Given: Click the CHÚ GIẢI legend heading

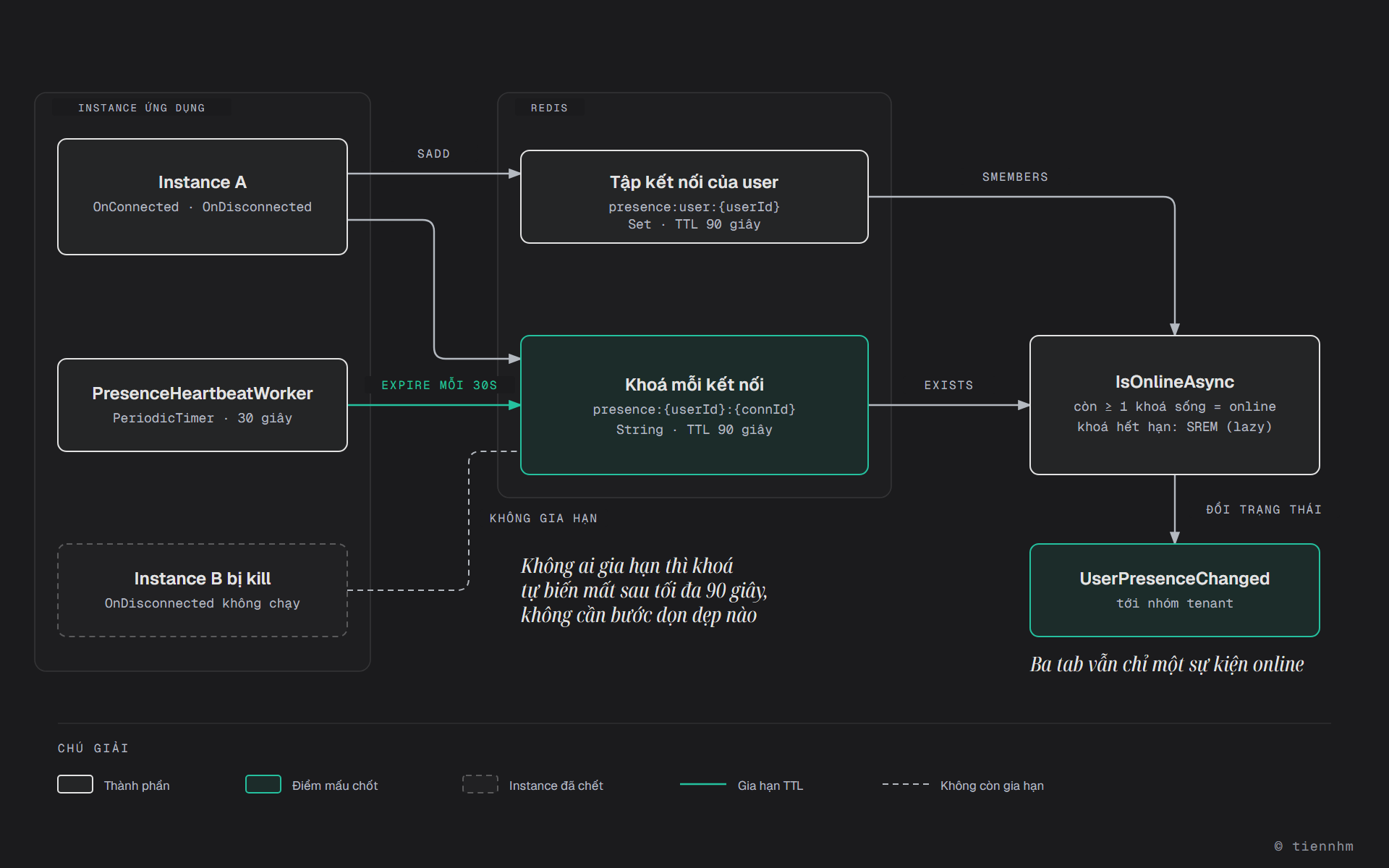Looking at the screenshot, I should [93, 748].
